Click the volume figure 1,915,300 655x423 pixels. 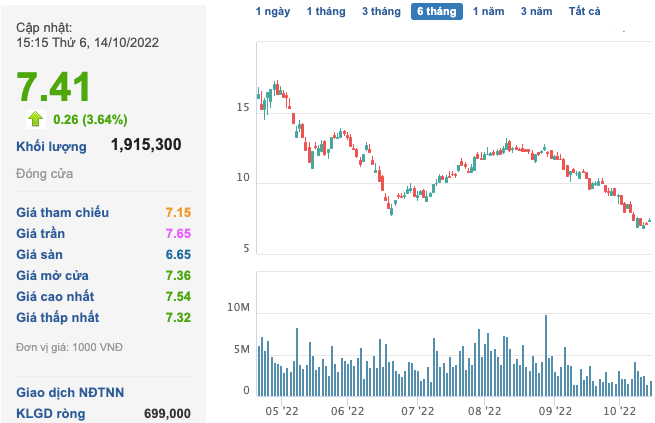point(146,145)
